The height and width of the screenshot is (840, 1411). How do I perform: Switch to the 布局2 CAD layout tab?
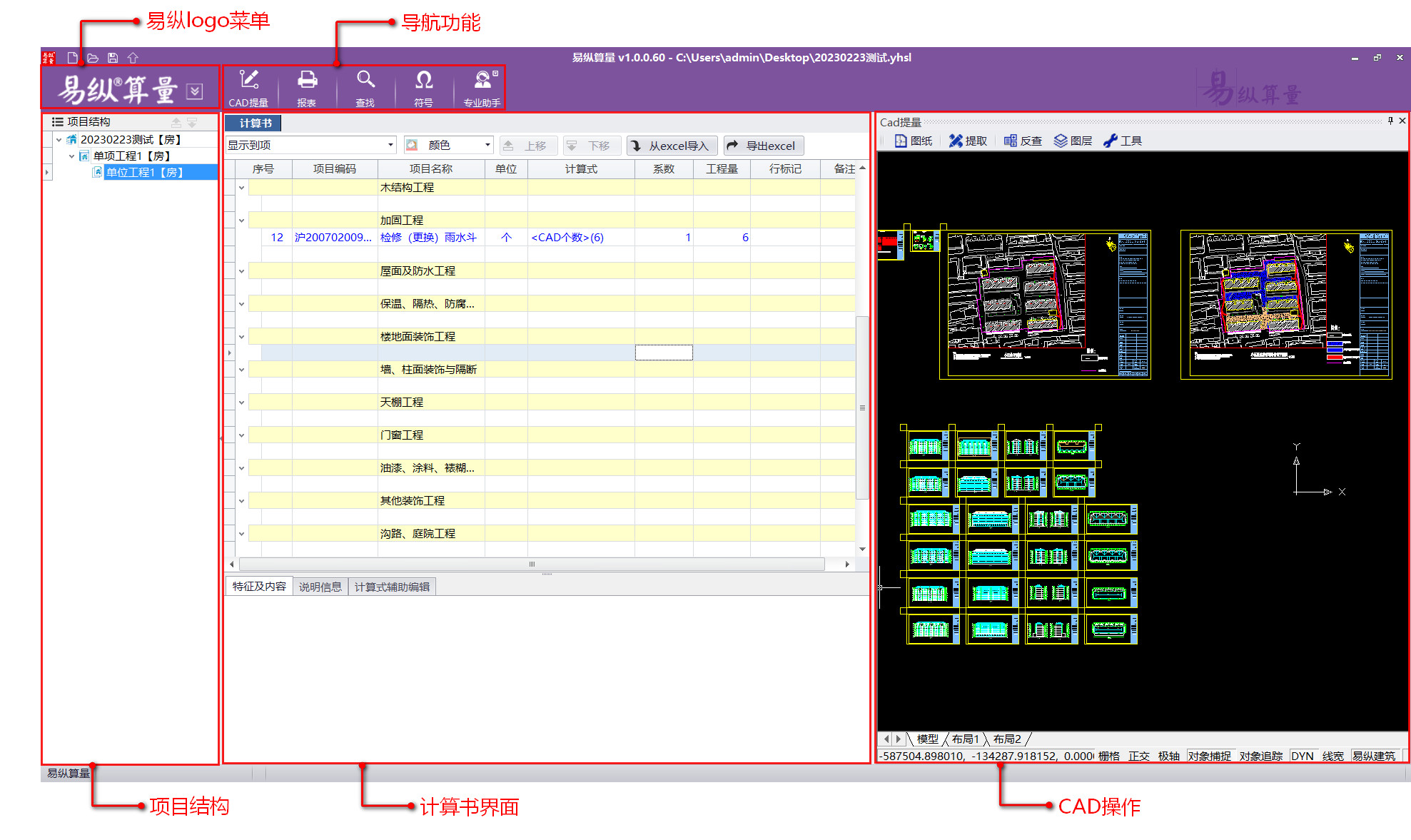1006,739
